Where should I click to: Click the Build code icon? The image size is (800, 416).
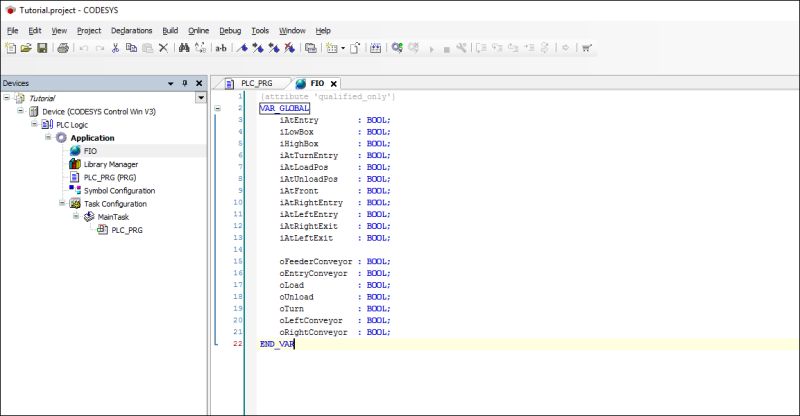(x=376, y=48)
